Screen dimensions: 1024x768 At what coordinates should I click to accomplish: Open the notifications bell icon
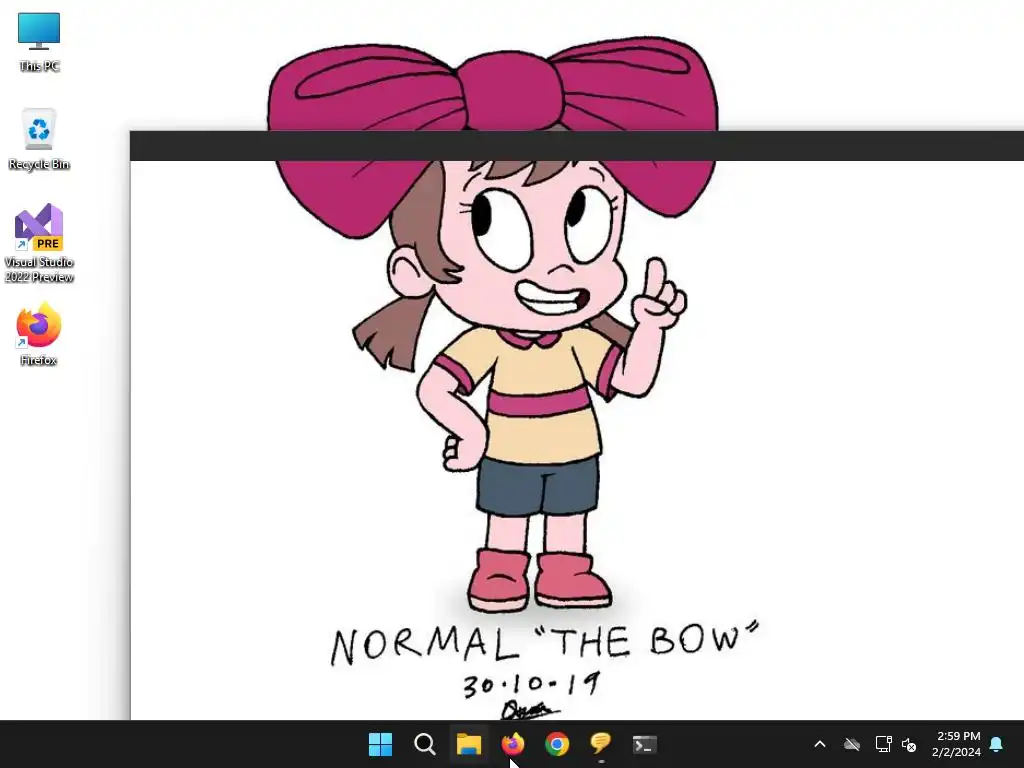(x=997, y=744)
